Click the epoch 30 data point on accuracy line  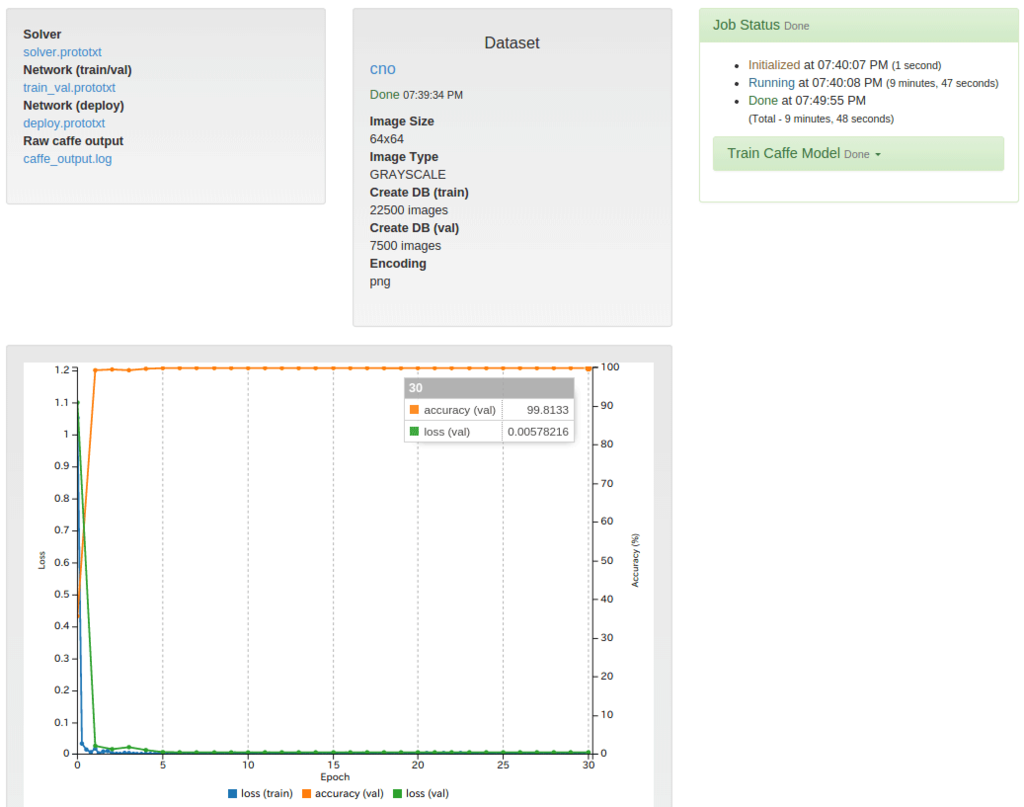coord(588,369)
